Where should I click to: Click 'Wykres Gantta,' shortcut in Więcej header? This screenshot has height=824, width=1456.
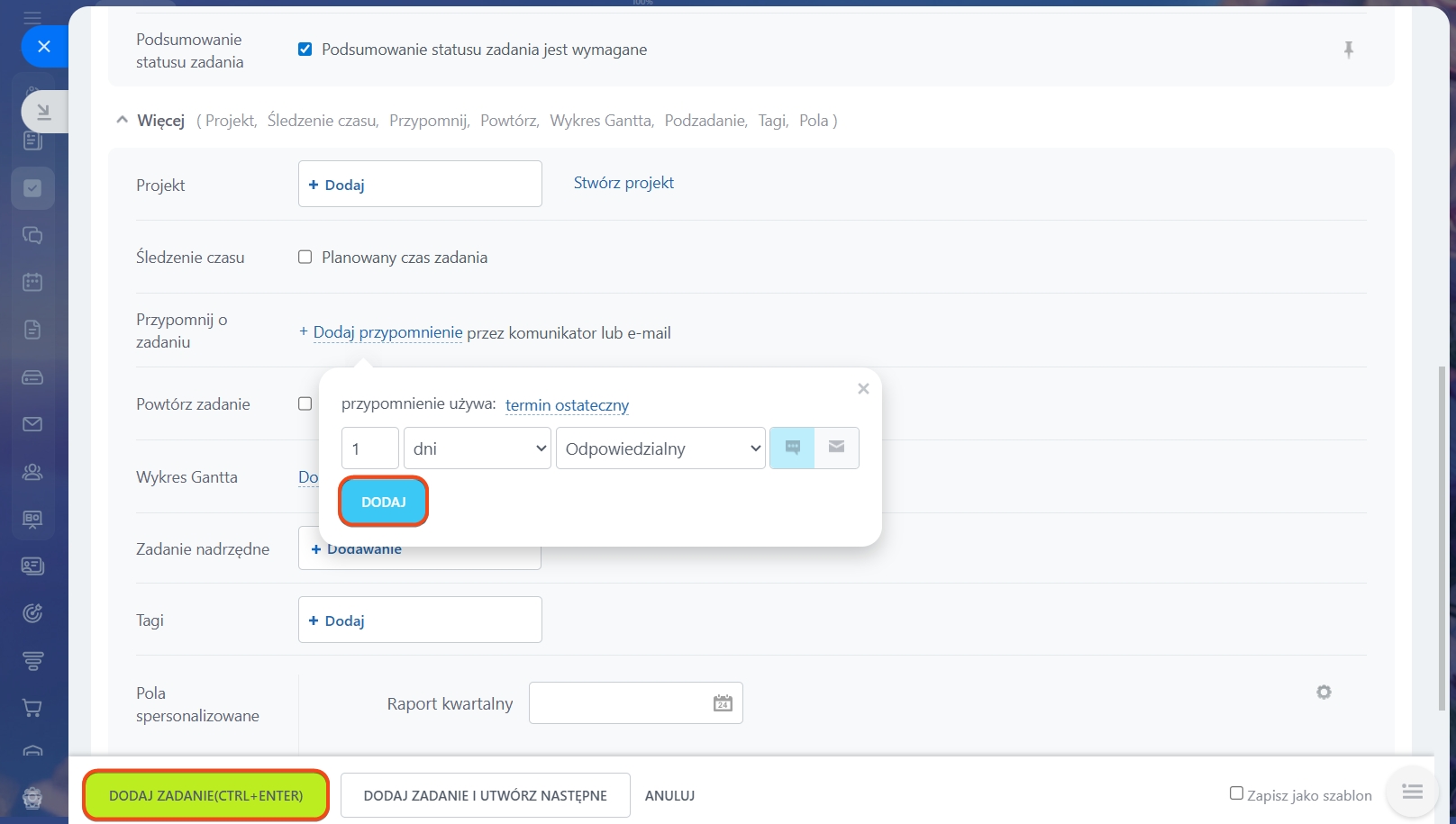[x=602, y=121]
